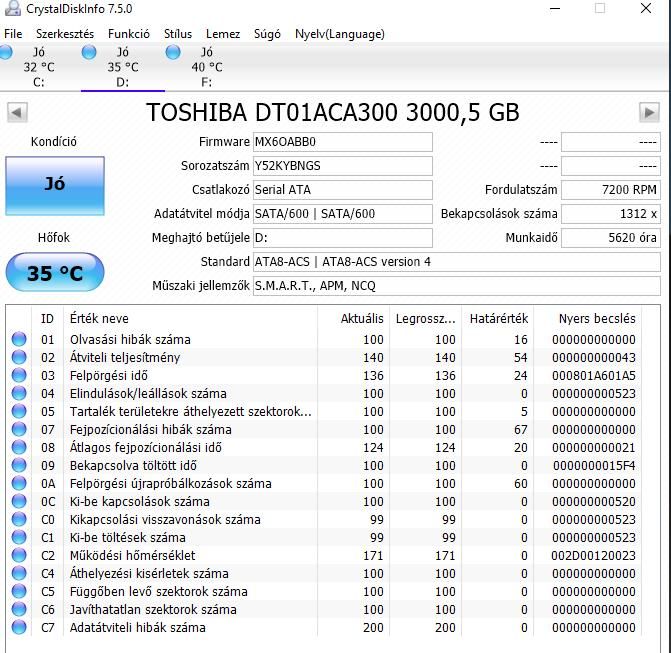671x653 pixels.
Task: Open the Stílus menu
Action: [x=178, y=34]
